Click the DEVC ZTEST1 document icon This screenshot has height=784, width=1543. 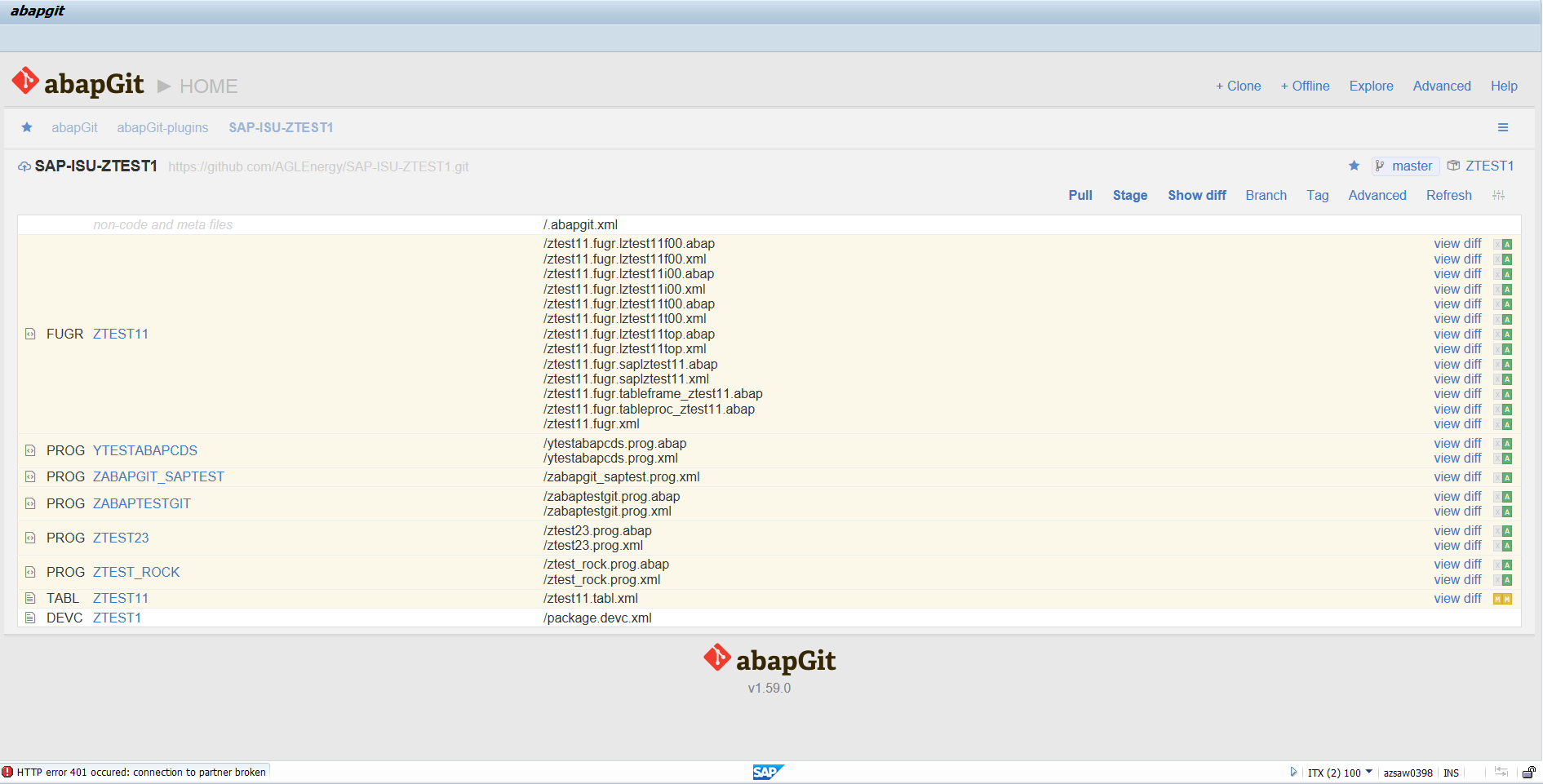tap(30, 618)
